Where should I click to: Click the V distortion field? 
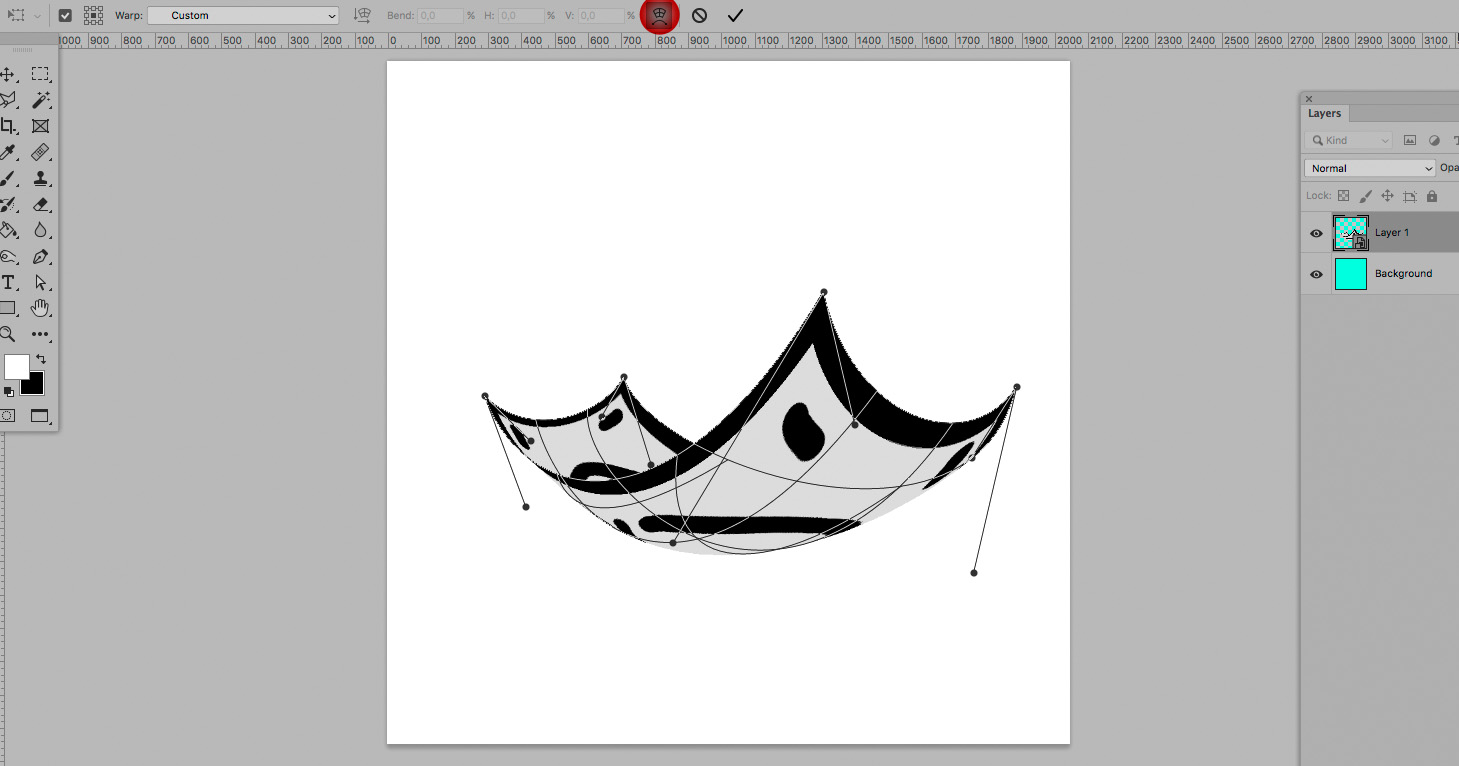click(x=601, y=16)
